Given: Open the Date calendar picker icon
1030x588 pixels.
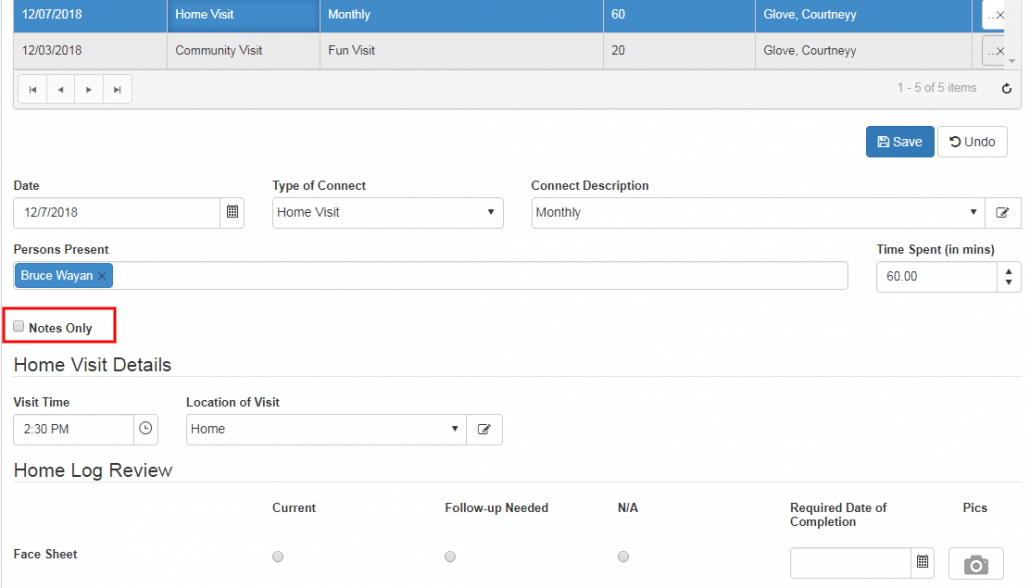Looking at the screenshot, I should [232, 212].
